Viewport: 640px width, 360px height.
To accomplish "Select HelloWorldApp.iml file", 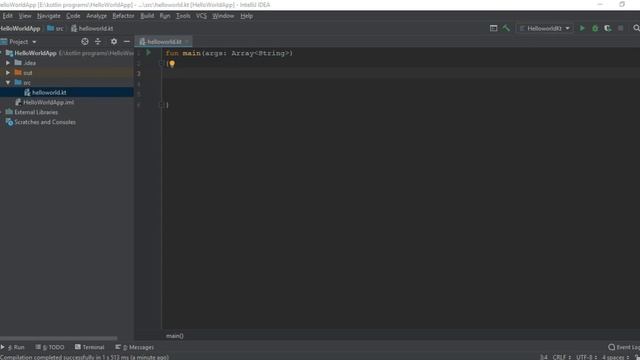I will pos(49,102).
